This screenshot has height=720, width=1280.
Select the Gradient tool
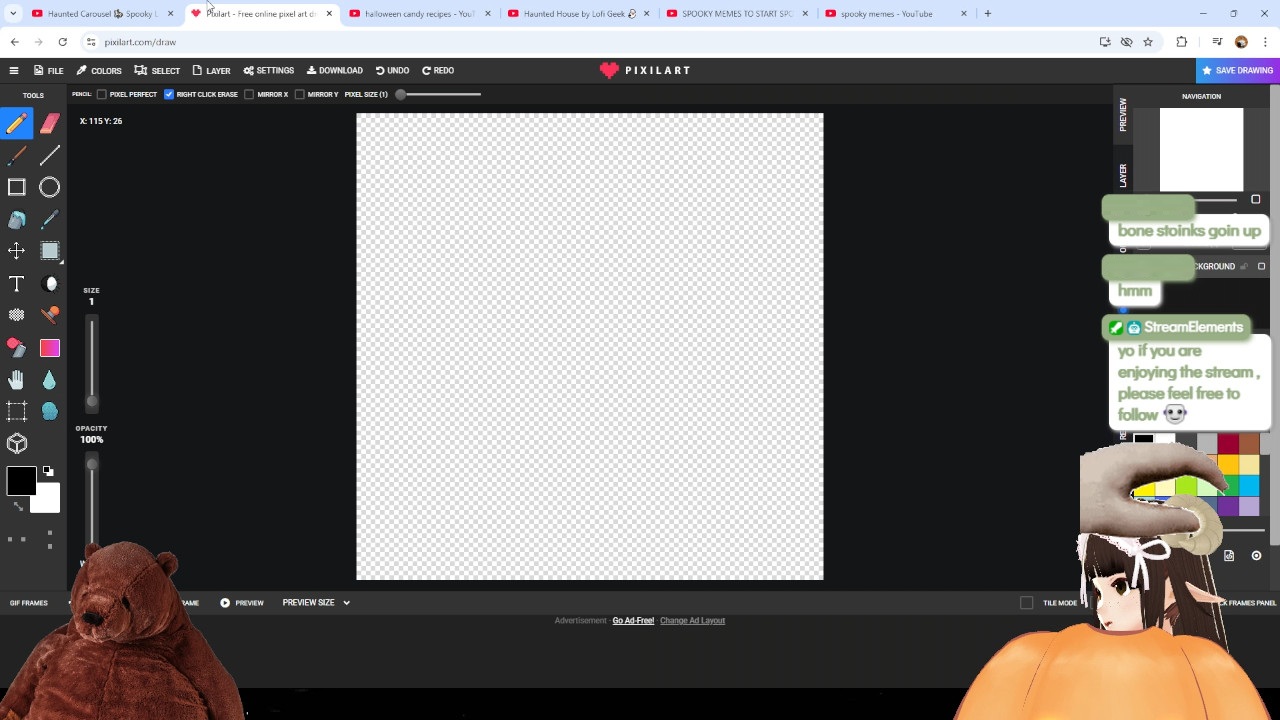coord(50,347)
